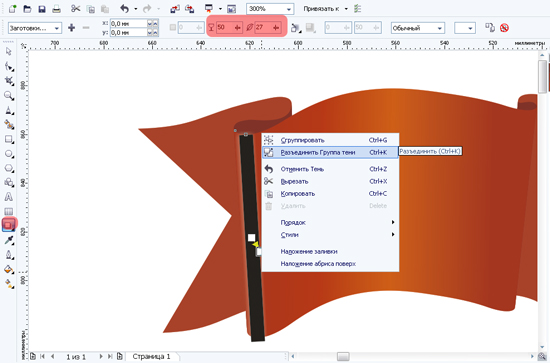The image size is (550, 363).
Task: Select the Crop tool
Action: [x=9, y=81]
